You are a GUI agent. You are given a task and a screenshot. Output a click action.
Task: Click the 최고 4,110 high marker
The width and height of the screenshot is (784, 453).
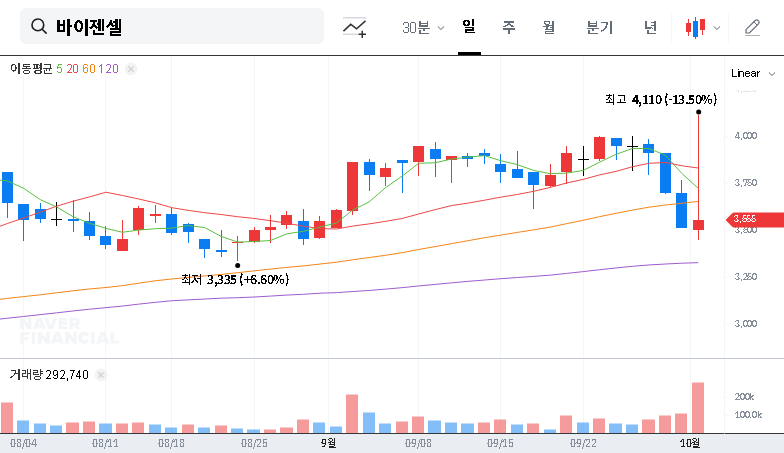click(x=660, y=99)
